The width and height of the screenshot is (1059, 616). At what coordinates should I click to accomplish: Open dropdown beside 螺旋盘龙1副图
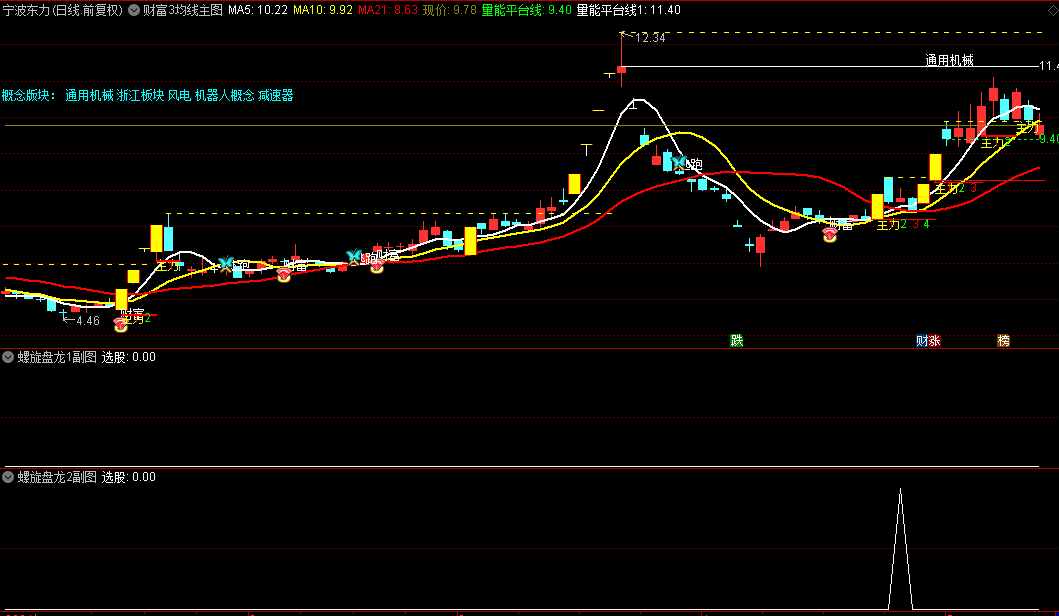[8, 357]
